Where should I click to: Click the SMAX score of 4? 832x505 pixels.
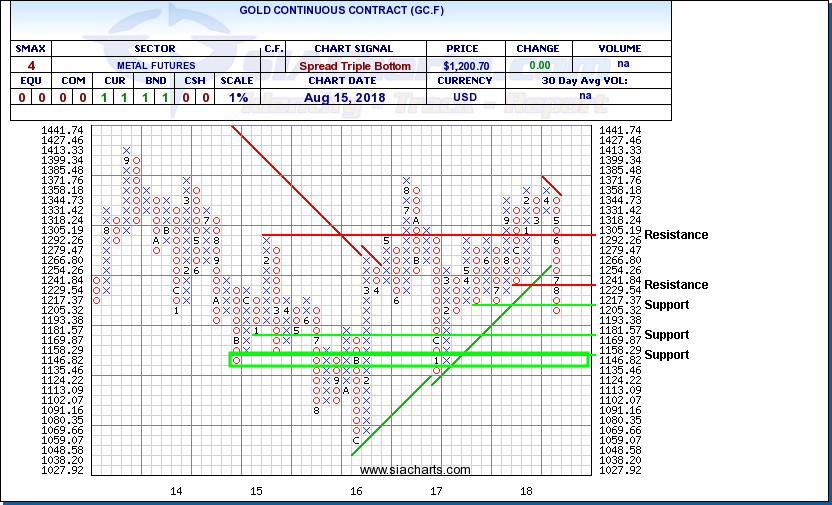tap(28, 65)
